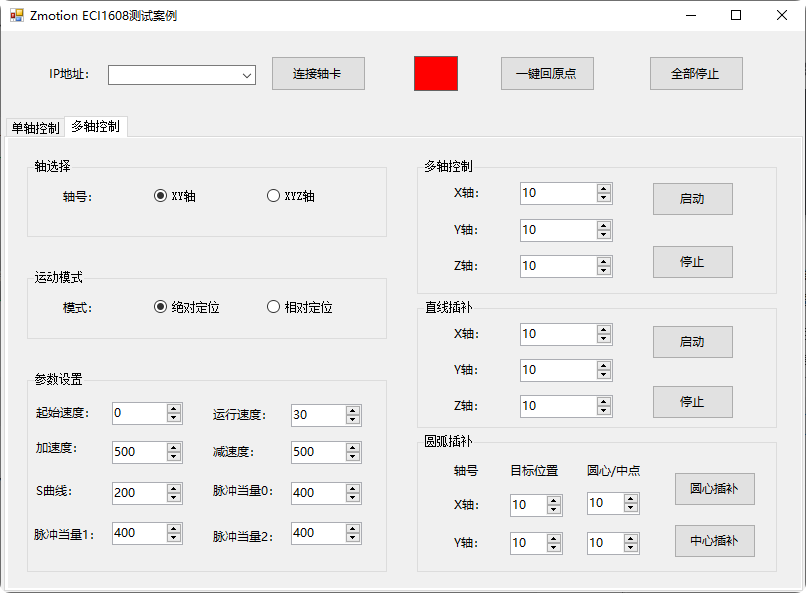Increase Y轴 目标位置 in 圆弧插补
The height and width of the screenshot is (593, 806).
pyautogui.click(x=554, y=539)
